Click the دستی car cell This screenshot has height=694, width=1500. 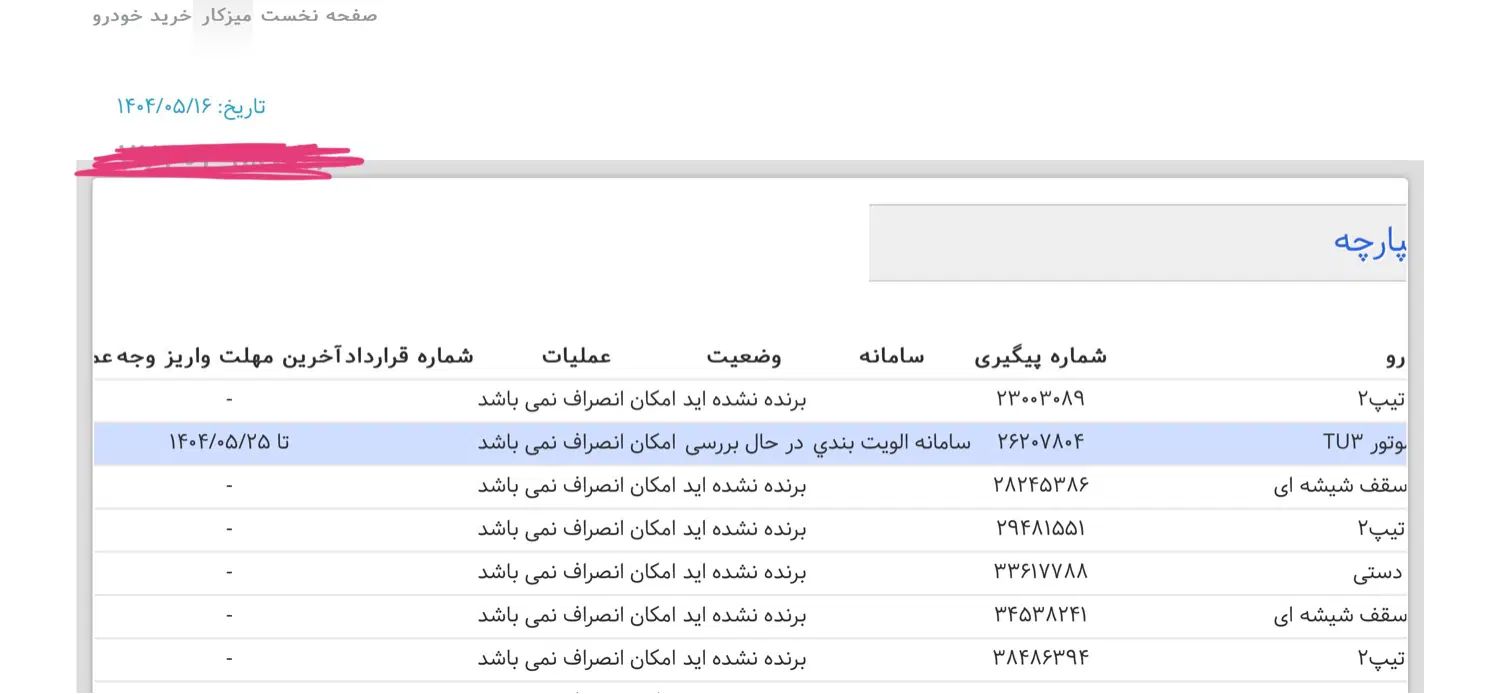(x=1377, y=573)
